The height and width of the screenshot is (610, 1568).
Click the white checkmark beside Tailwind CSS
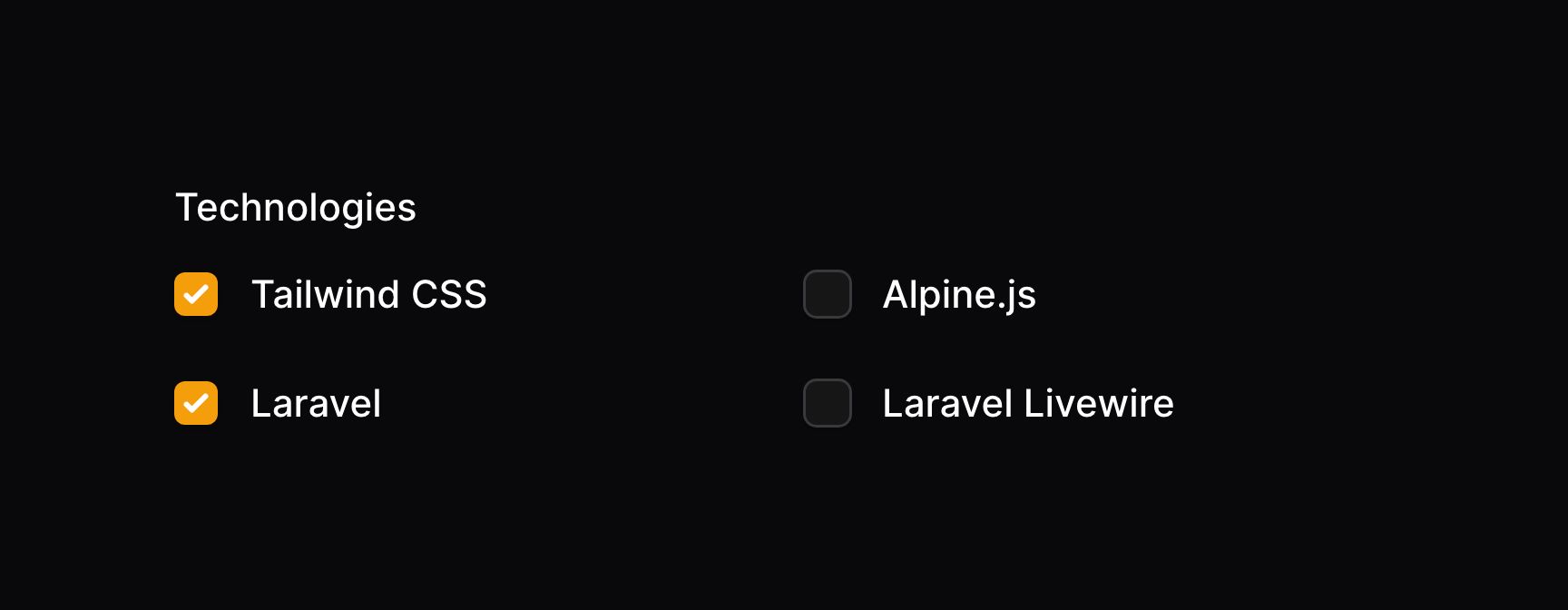[x=196, y=294]
